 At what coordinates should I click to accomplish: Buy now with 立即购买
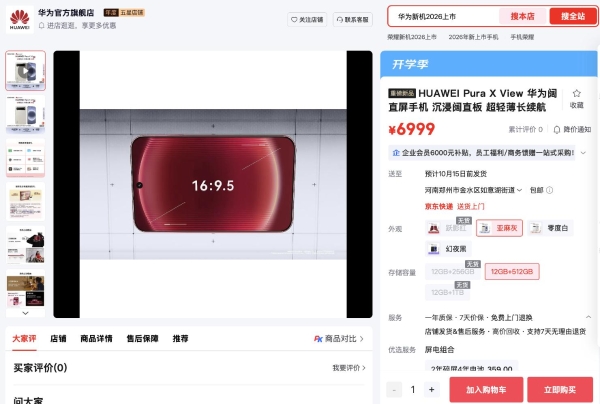pos(560,389)
